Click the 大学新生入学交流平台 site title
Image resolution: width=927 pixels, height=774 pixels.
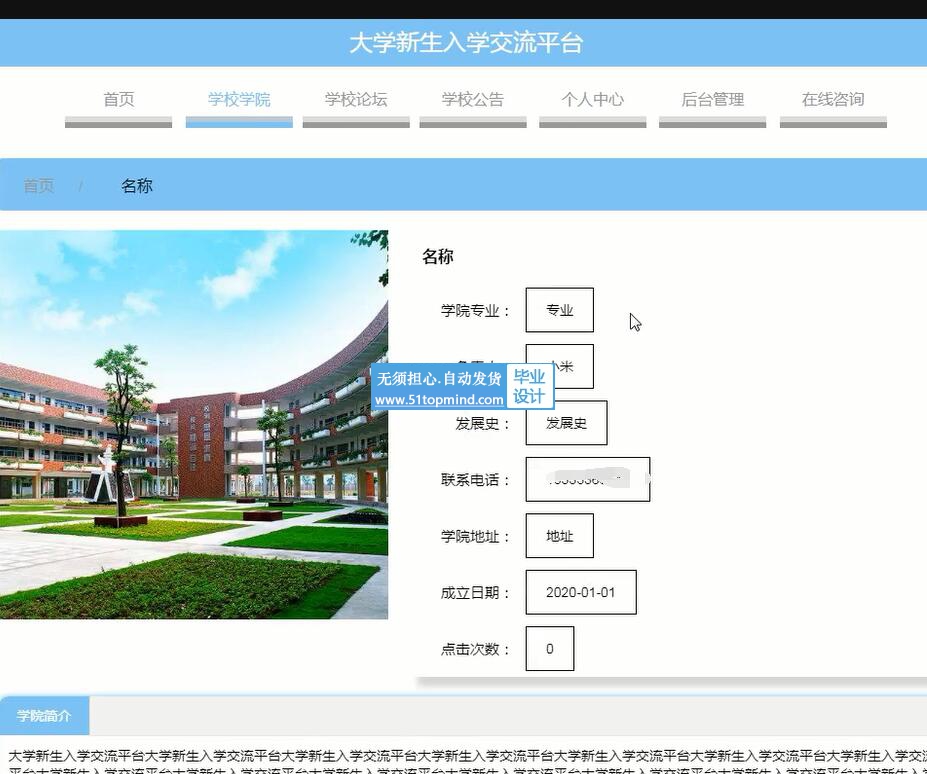click(x=466, y=43)
